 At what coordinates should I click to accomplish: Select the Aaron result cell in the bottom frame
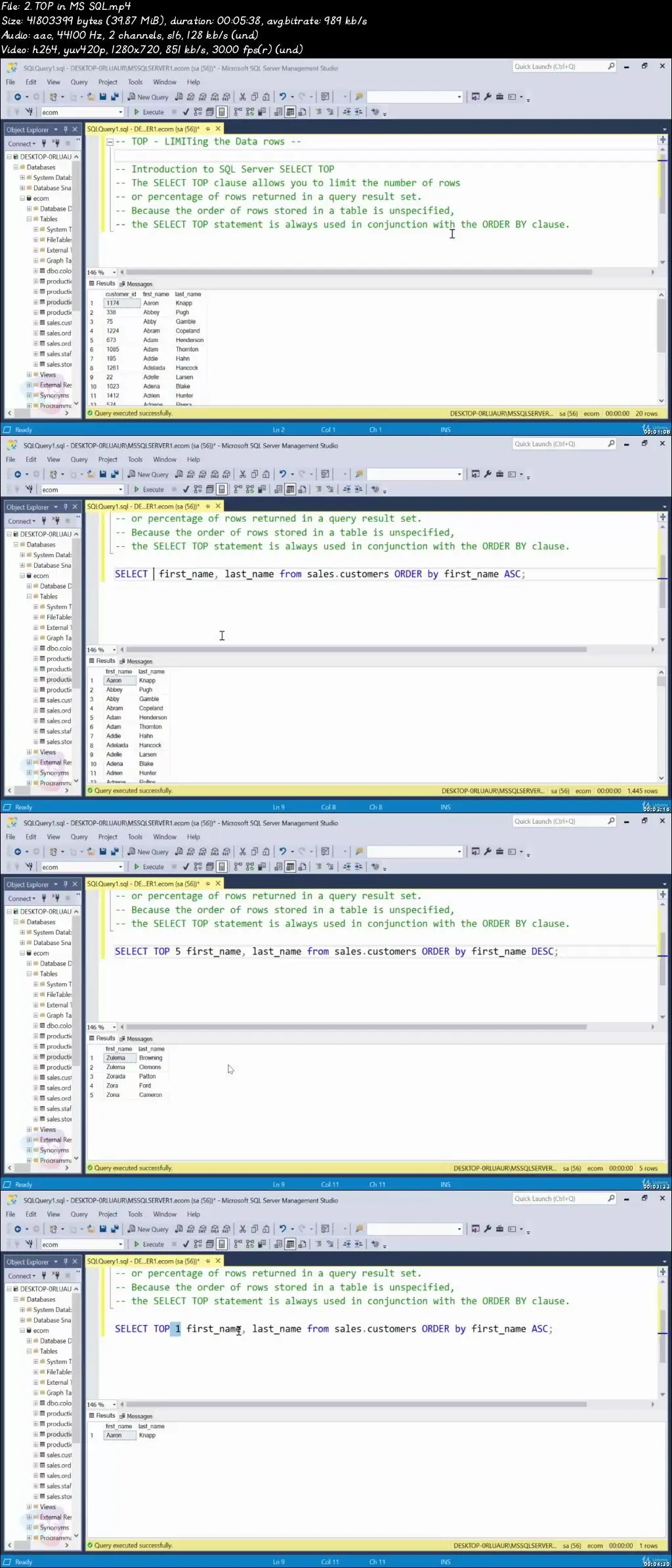click(119, 1435)
